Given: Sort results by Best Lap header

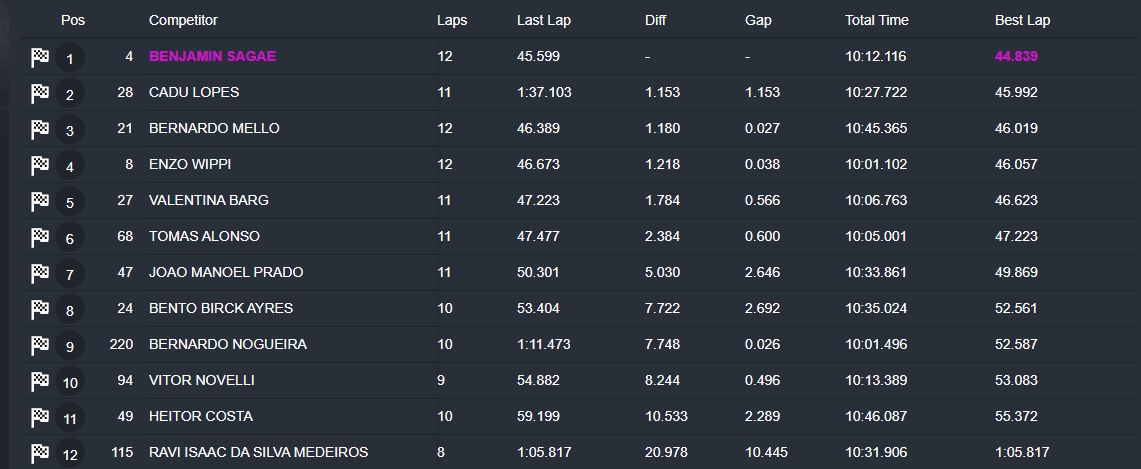Looking at the screenshot, I should pyautogui.click(x=1022, y=20).
